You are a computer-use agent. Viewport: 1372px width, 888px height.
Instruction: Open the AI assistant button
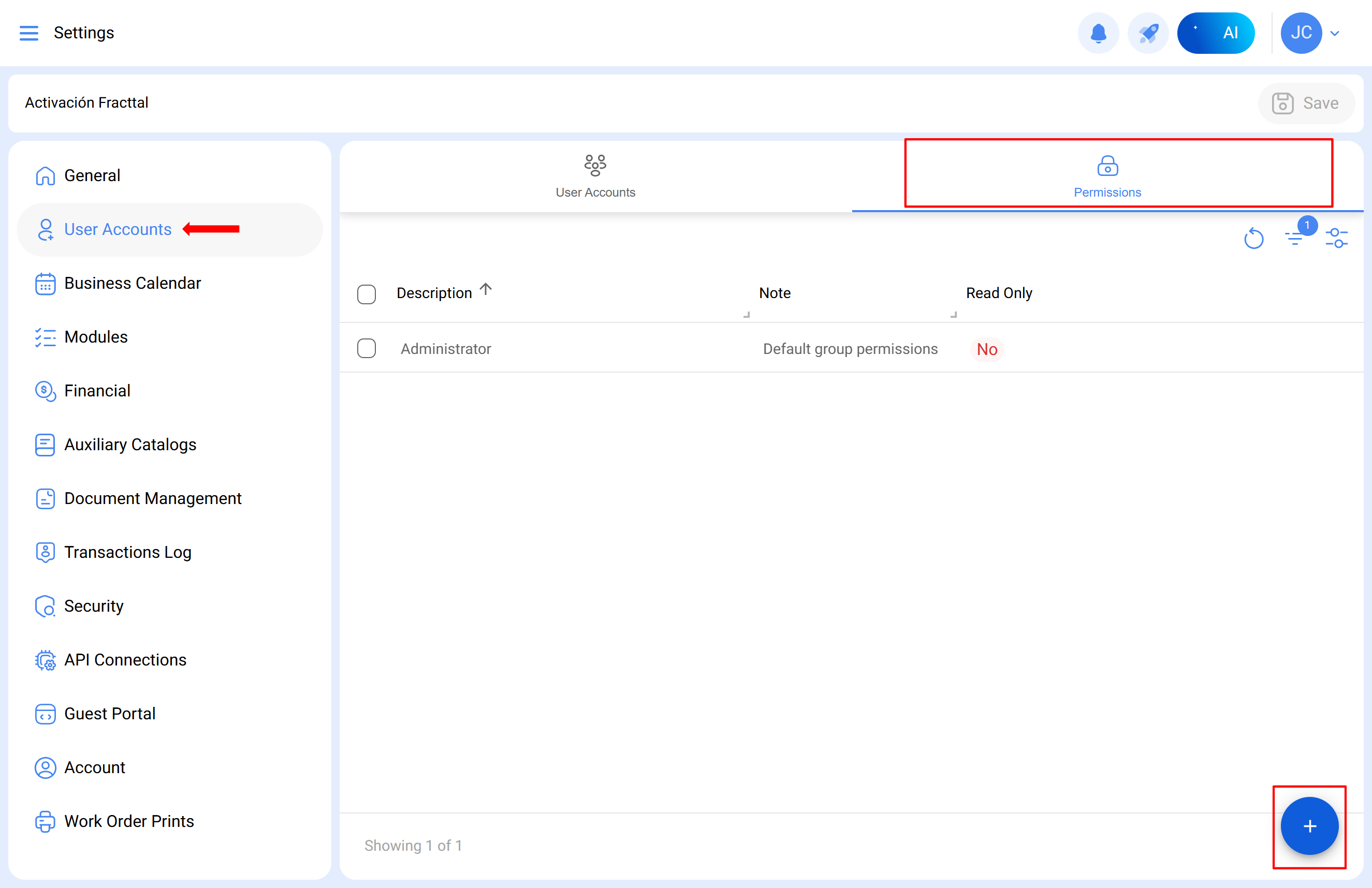(1215, 33)
